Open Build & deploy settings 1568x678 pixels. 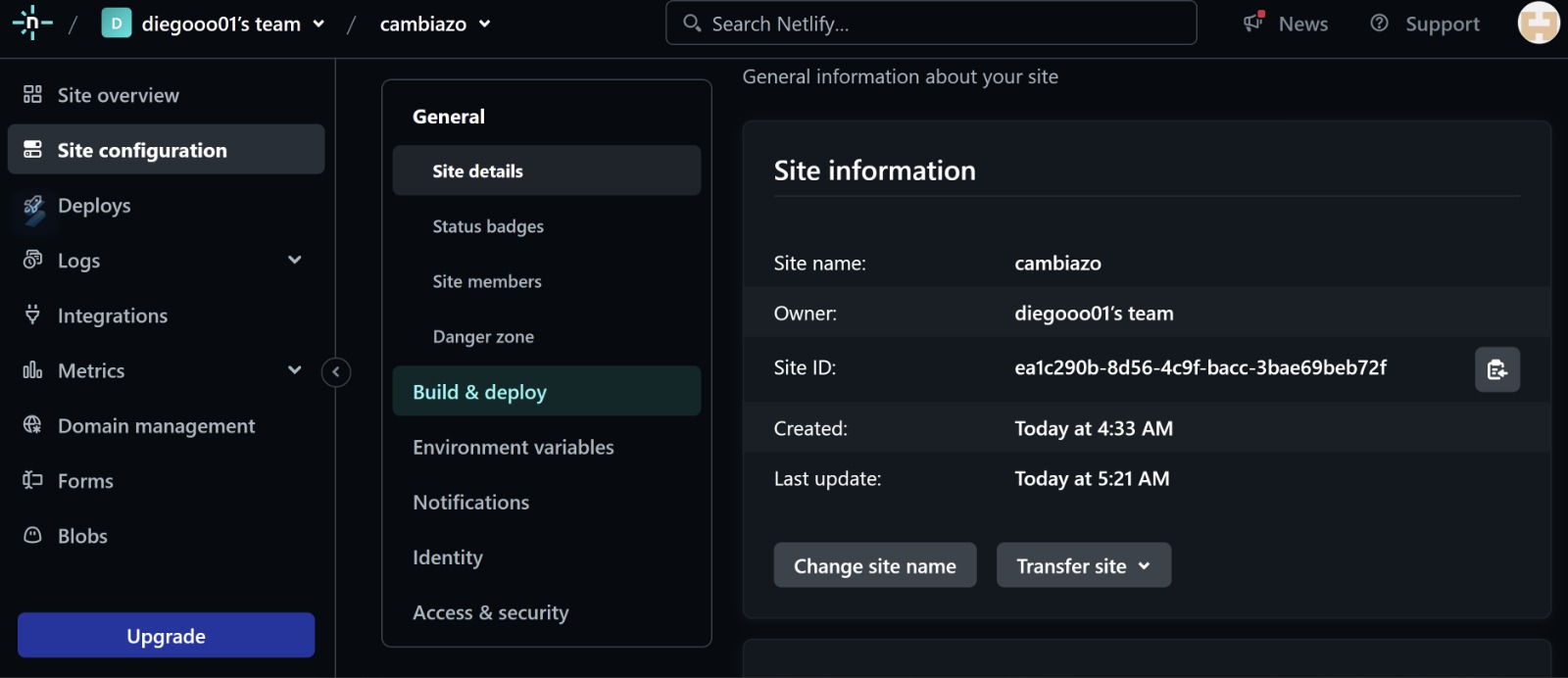547,391
